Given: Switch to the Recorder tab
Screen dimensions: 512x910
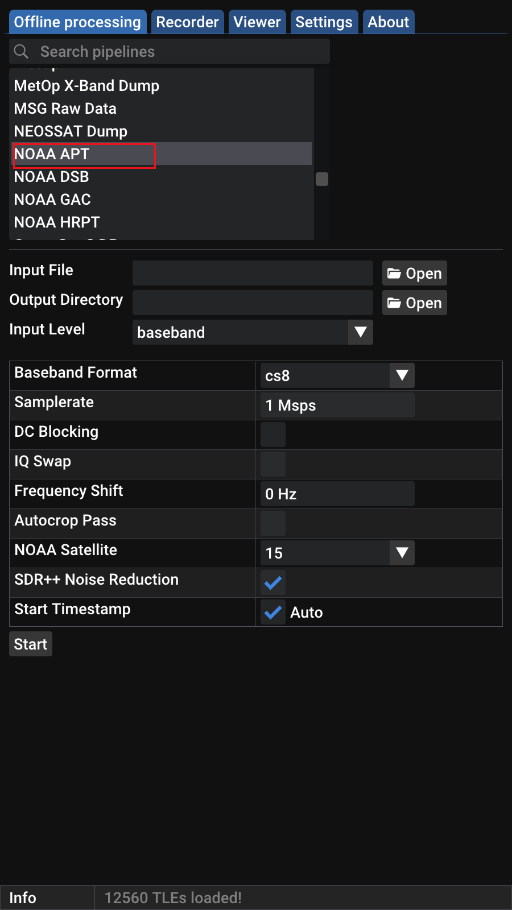Looking at the screenshot, I should point(188,22).
